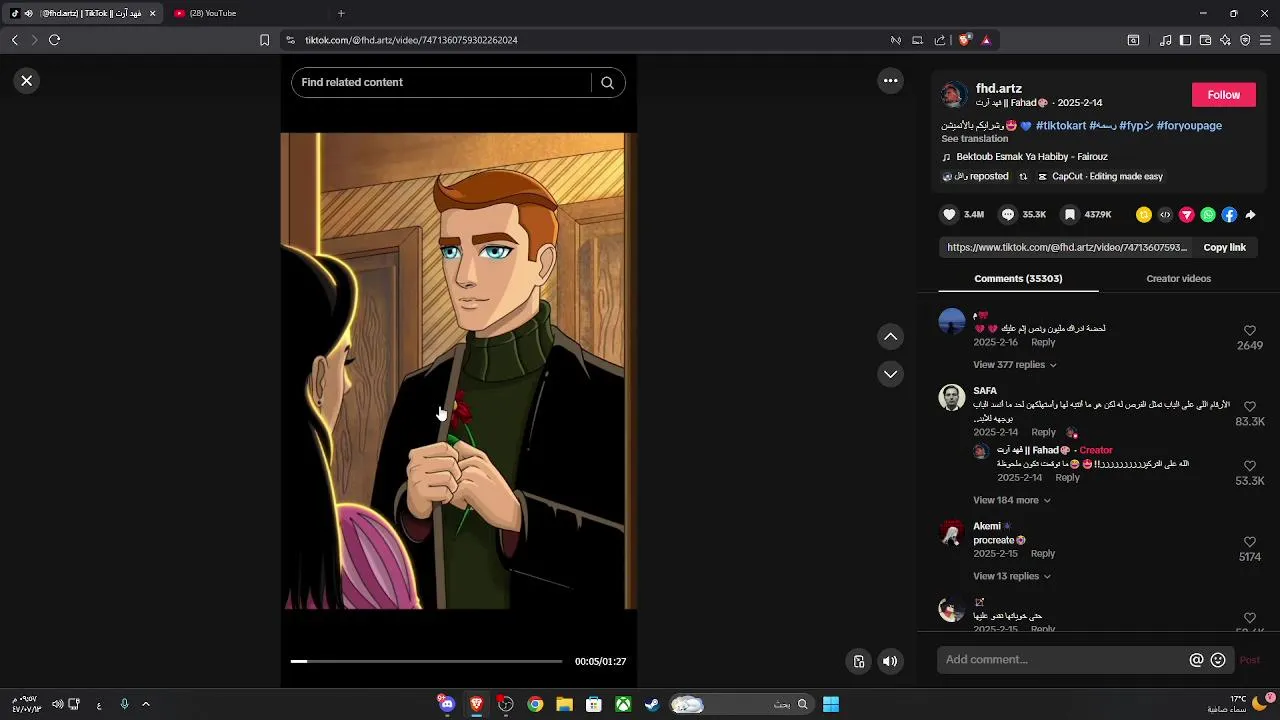
Task: Click in the video progress bar
Action: tap(426, 661)
